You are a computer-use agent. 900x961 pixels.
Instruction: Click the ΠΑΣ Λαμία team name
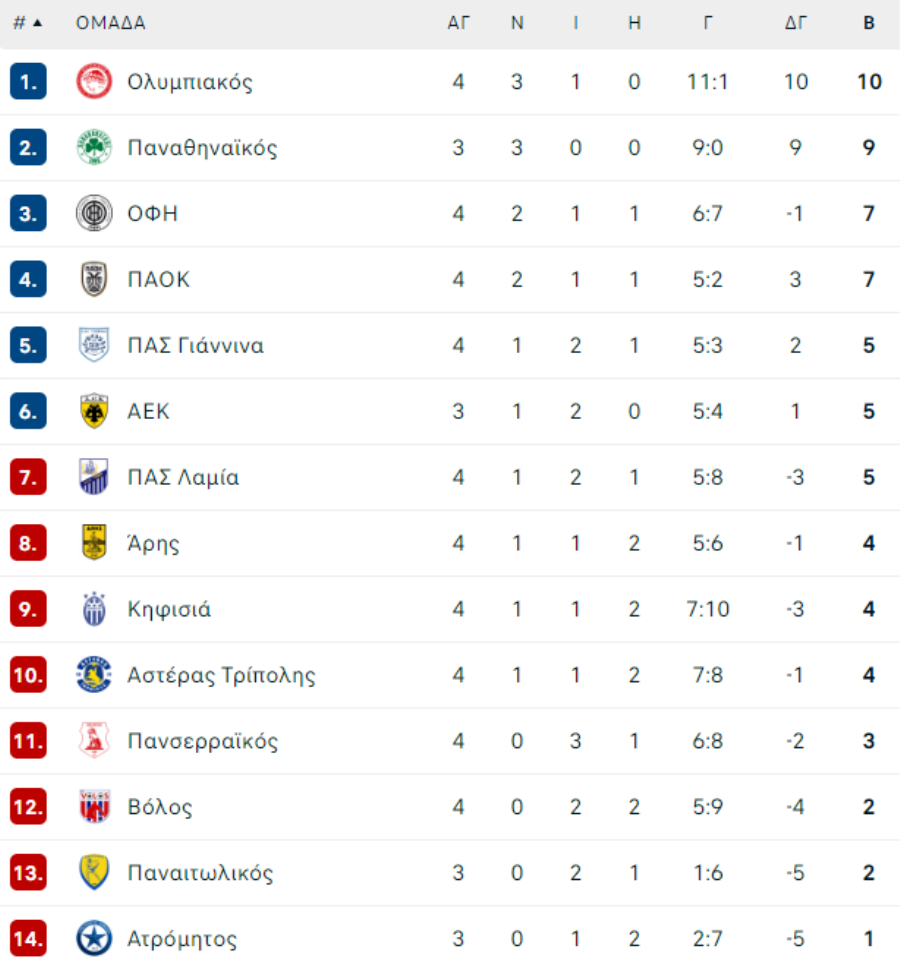coord(183,477)
